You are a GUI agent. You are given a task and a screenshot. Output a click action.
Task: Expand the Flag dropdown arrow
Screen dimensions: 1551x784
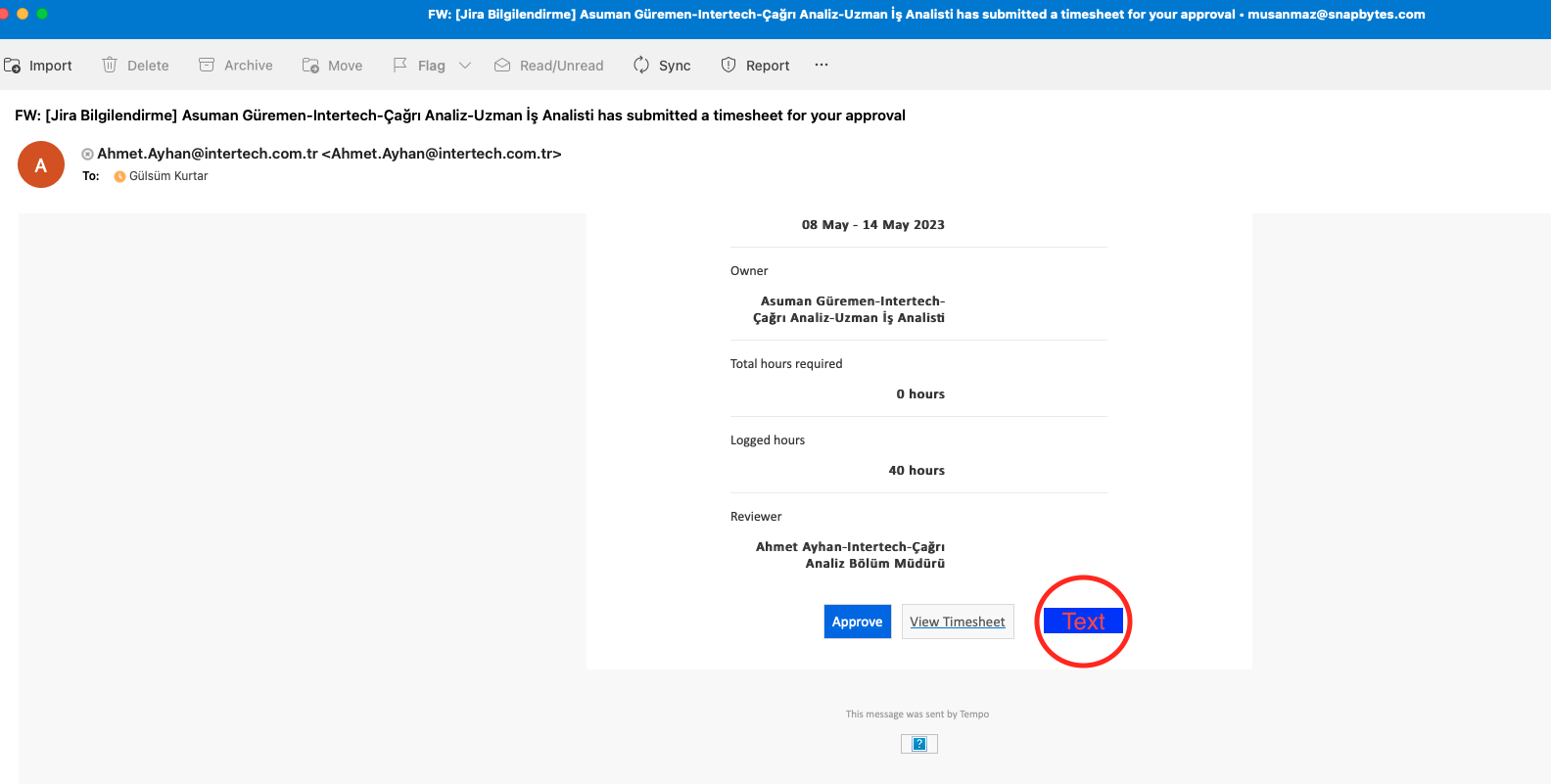465,66
